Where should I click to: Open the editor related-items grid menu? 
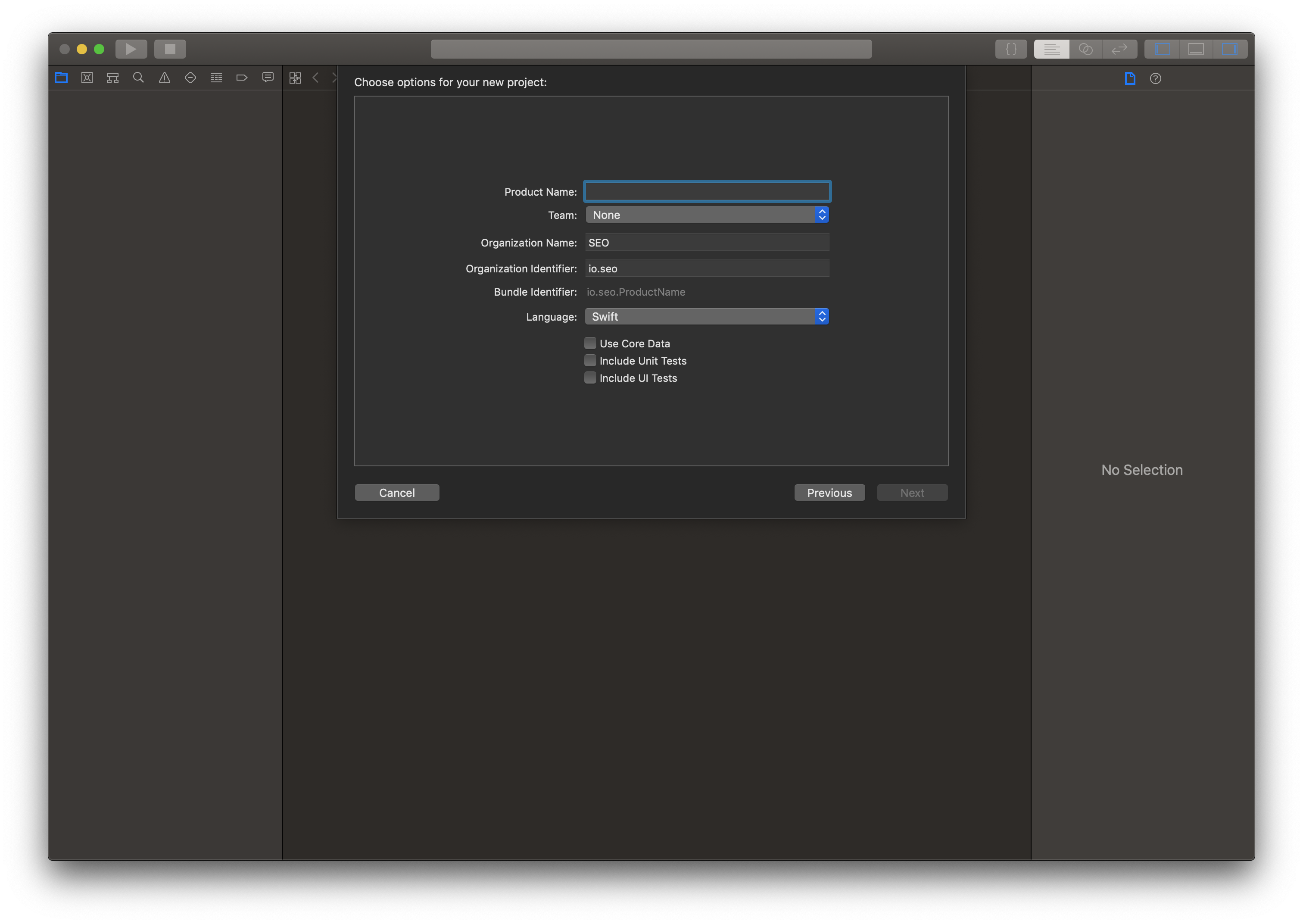(x=295, y=78)
